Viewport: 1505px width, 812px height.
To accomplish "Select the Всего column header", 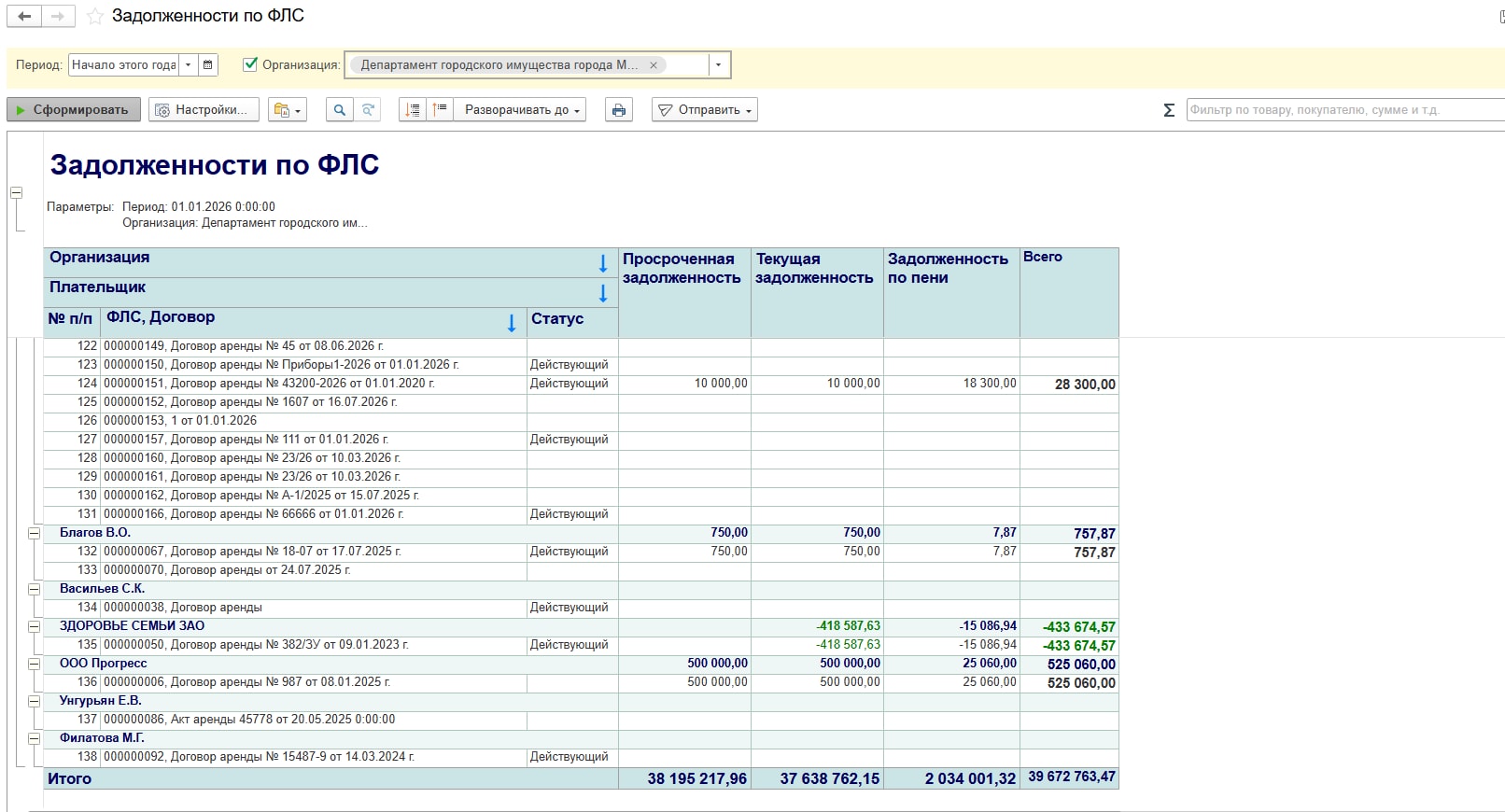I will (1069, 293).
